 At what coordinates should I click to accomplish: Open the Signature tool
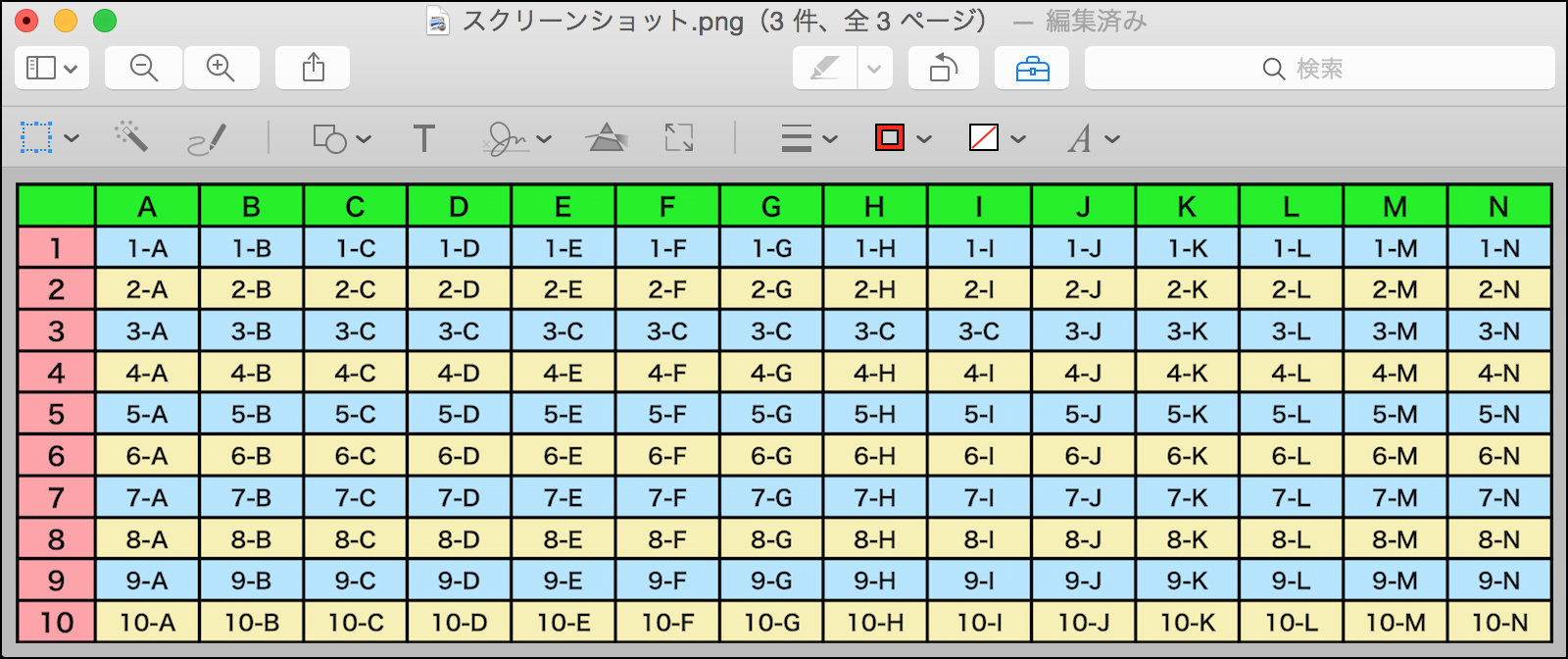[x=507, y=139]
